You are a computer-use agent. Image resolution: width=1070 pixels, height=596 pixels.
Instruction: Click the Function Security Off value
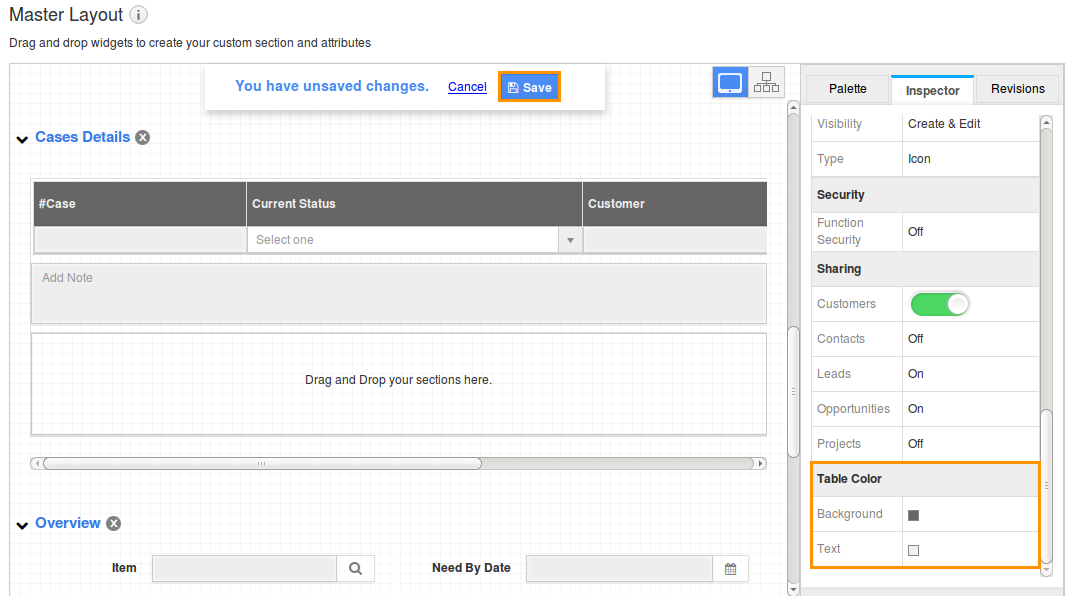click(x=915, y=231)
